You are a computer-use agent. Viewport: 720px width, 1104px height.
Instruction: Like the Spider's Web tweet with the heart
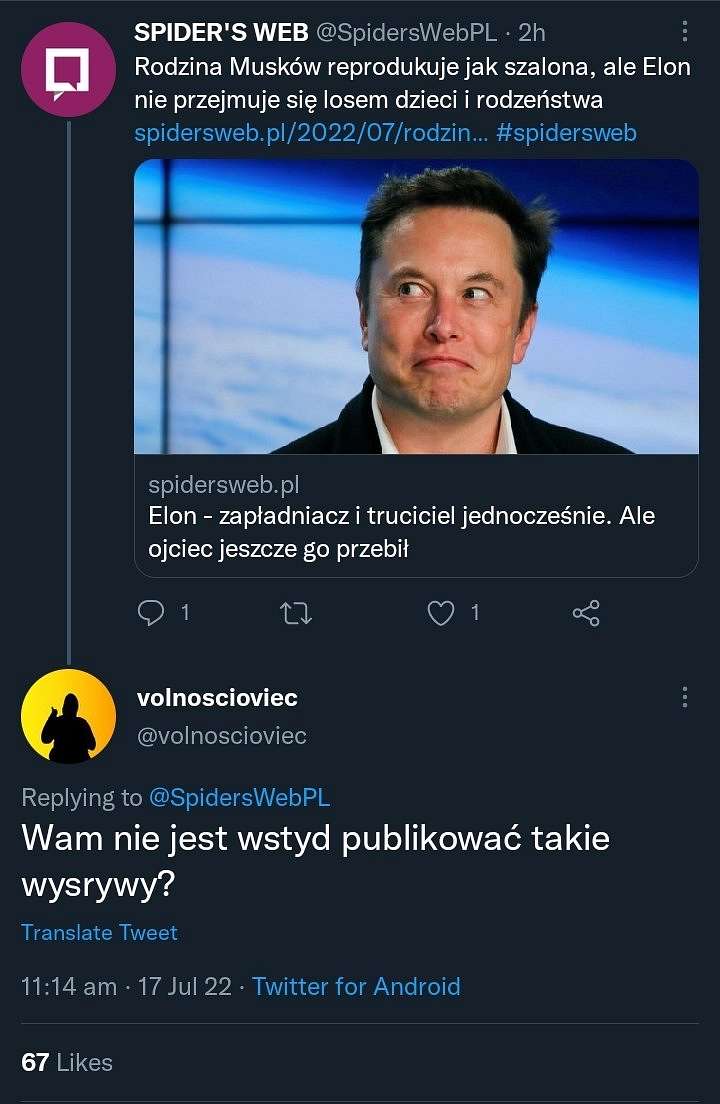pyautogui.click(x=441, y=613)
